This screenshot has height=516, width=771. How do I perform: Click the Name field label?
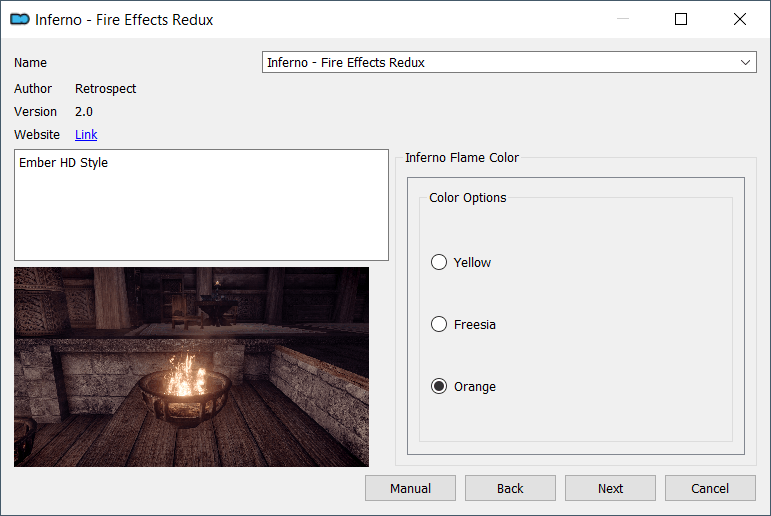coord(30,62)
